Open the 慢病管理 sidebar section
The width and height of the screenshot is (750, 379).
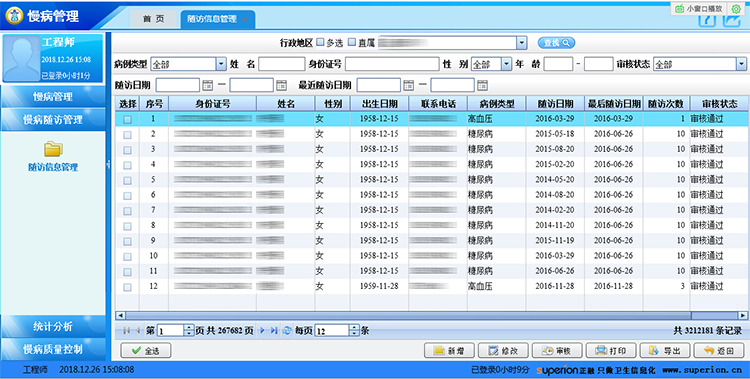(x=53, y=97)
